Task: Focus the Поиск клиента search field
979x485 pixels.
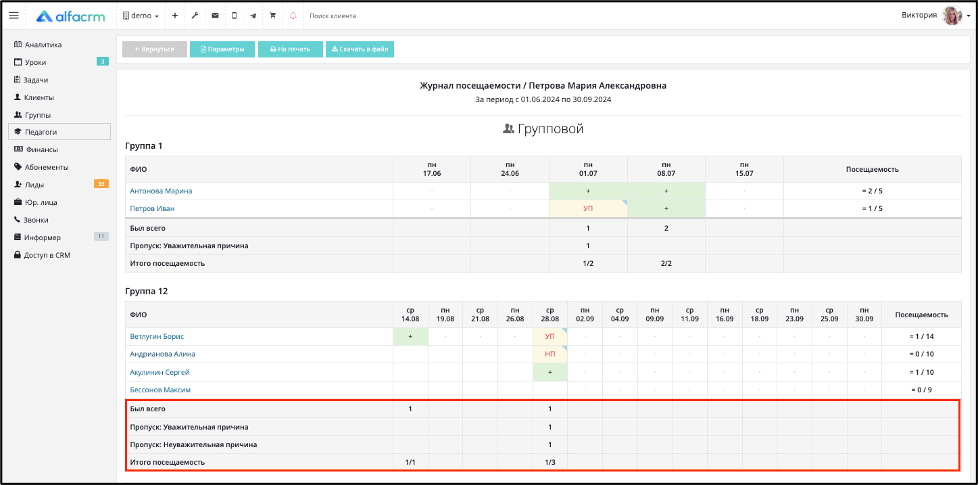Action: click(x=333, y=16)
